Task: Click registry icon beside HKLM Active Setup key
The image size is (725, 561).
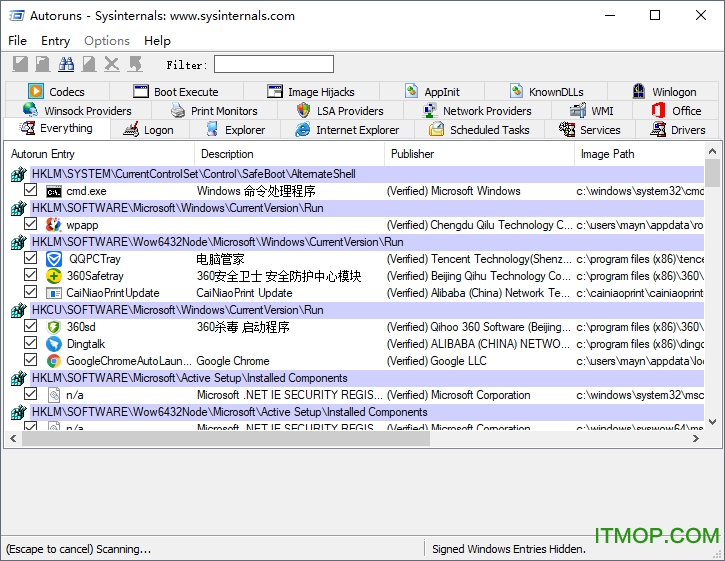Action: click(18, 378)
